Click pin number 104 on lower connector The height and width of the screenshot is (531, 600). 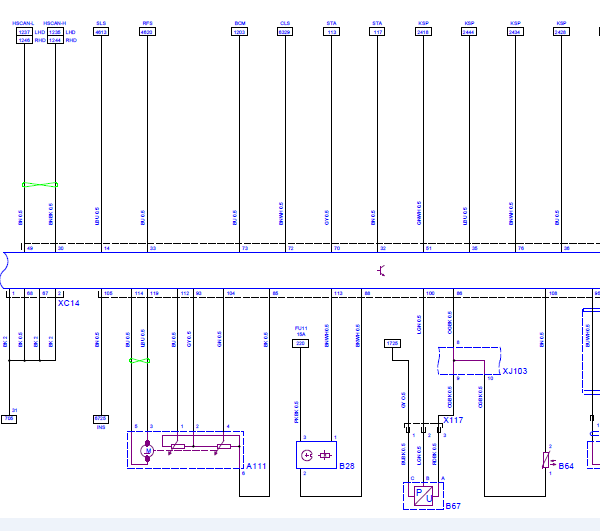click(x=231, y=293)
